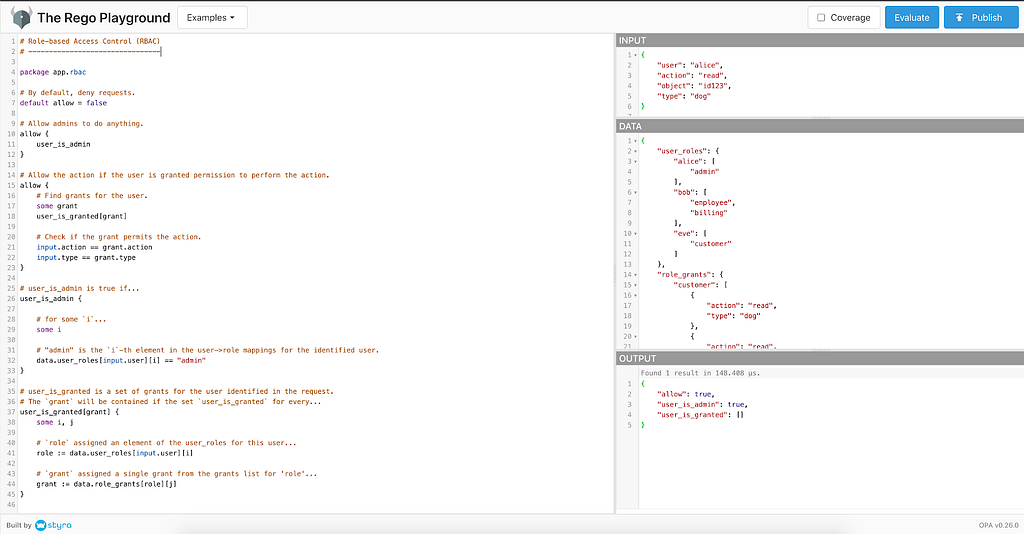This screenshot has height=534, width=1024.
Task: Click "package app.rbac" line in editor
Action: click(53, 72)
